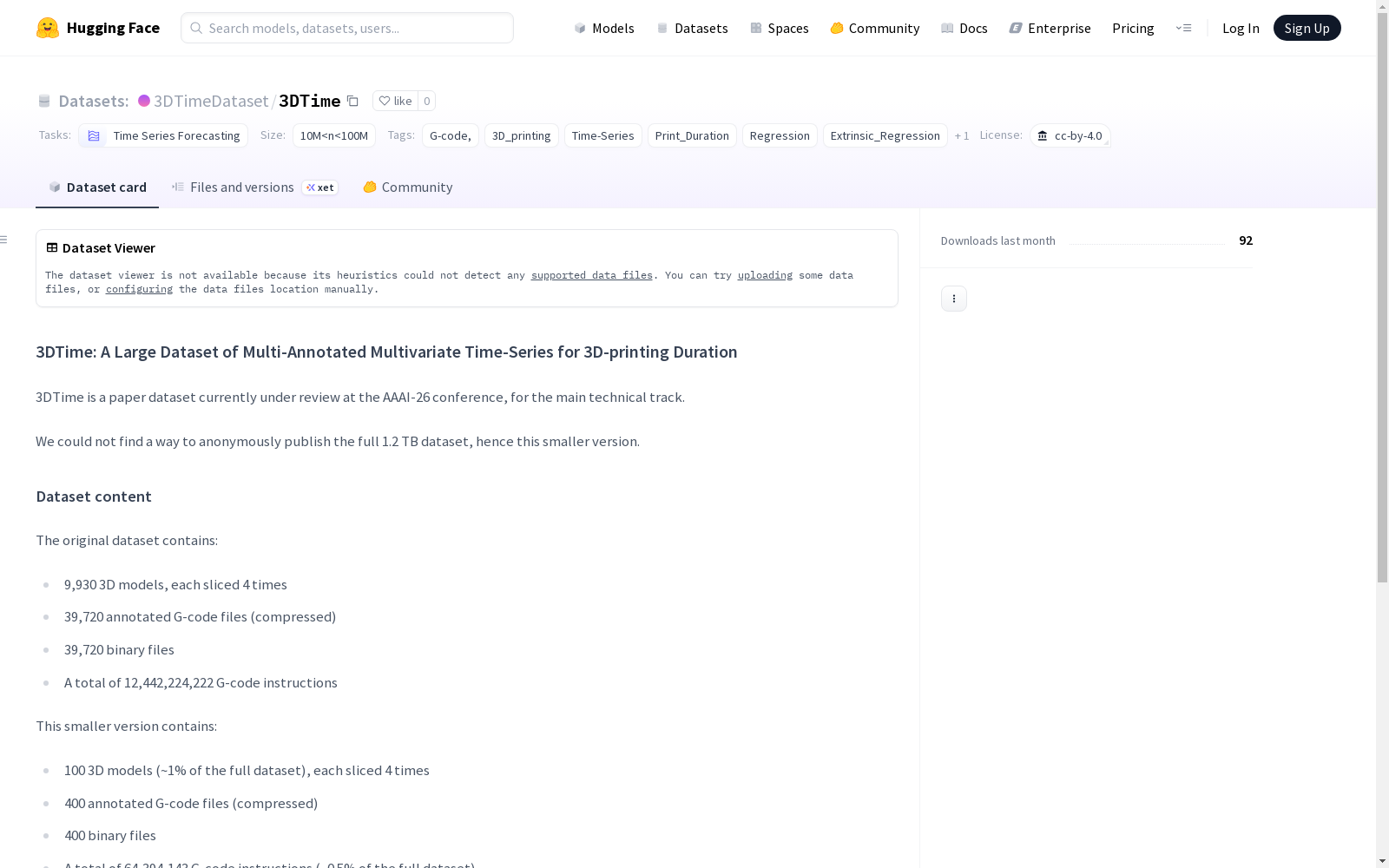Click the Datasets breadcrumb label
The image size is (1389, 868).
[x=93, y=101]
